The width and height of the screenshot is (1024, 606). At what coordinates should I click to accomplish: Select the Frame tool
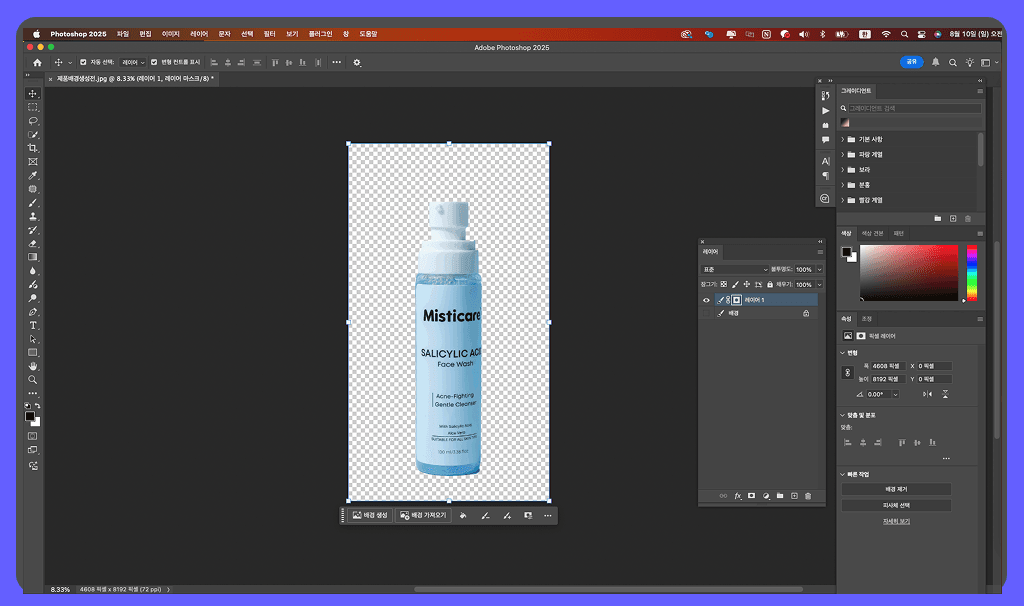tap(33, 162)
